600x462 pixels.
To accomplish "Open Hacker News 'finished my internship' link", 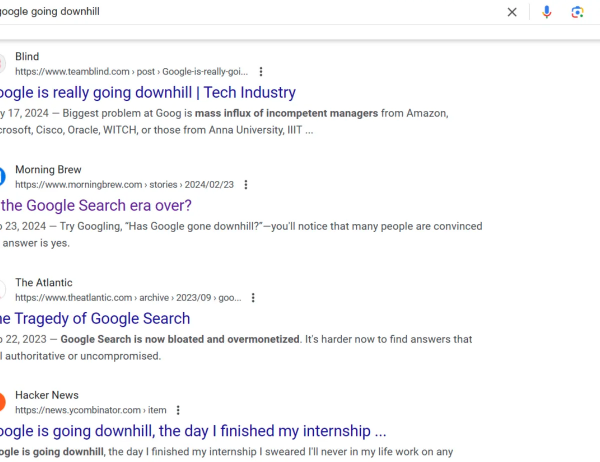I will 193,431.
